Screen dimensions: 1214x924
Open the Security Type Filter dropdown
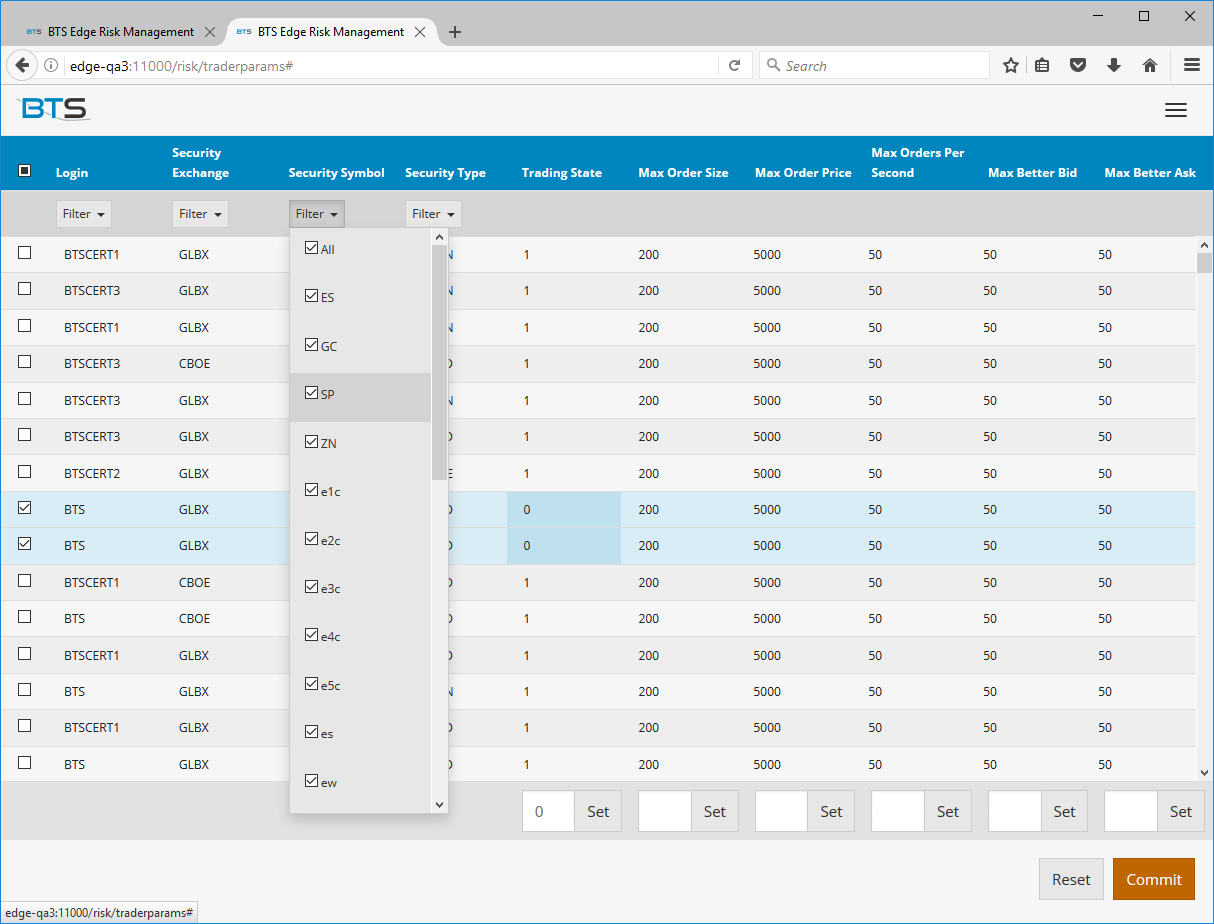433,214
